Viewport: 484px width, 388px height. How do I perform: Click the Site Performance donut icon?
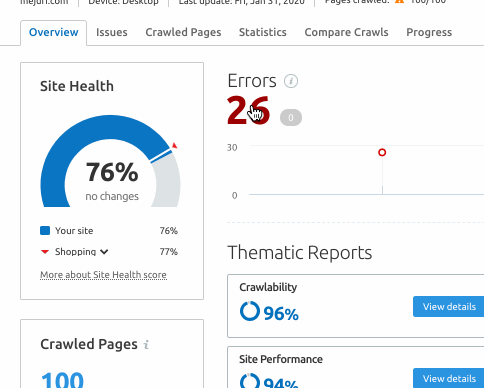(x=250, y=381)
